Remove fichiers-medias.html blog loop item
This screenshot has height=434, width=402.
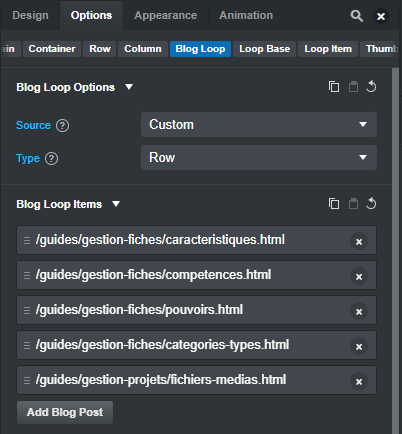tap(359, 382)
